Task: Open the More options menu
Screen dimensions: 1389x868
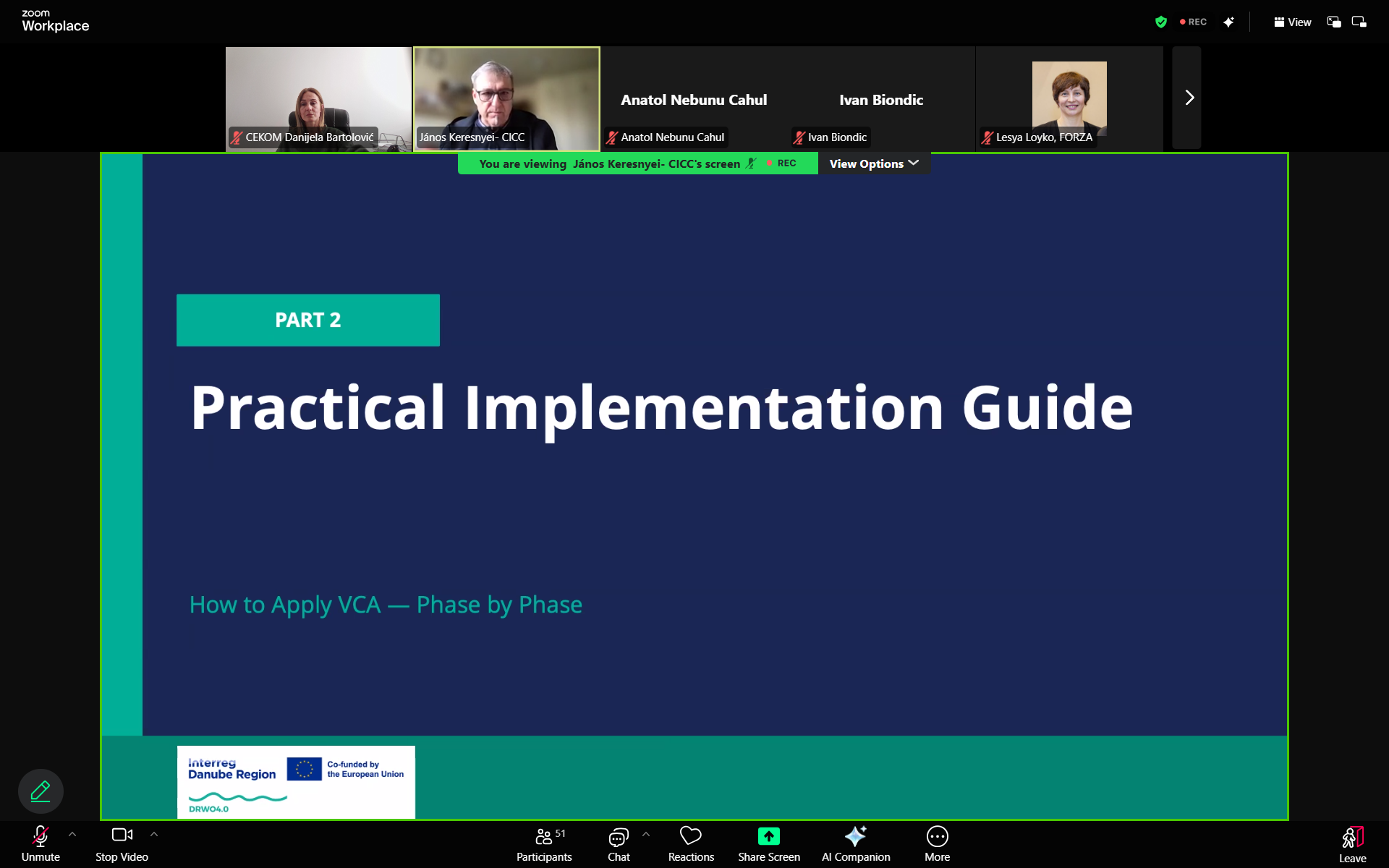Action: point(937,843)
